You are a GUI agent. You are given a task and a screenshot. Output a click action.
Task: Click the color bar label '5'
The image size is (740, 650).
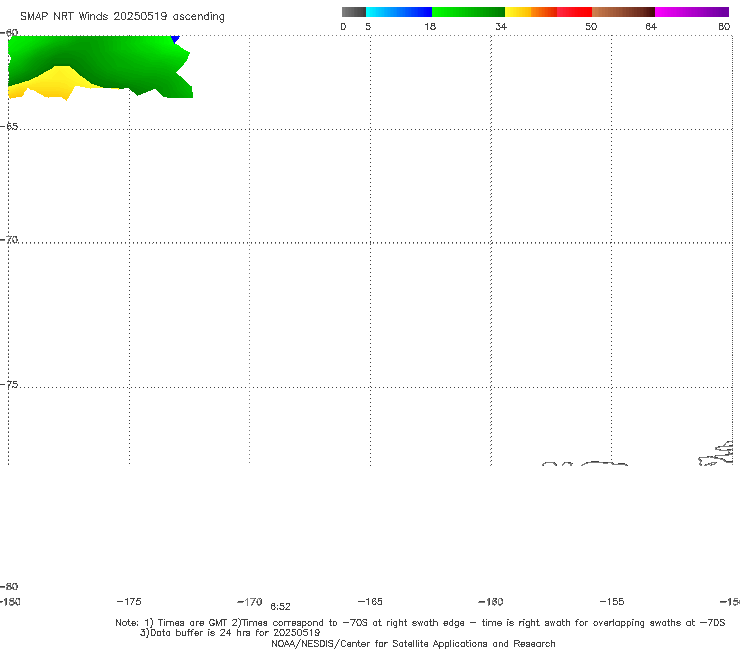[x=368, y=26]
